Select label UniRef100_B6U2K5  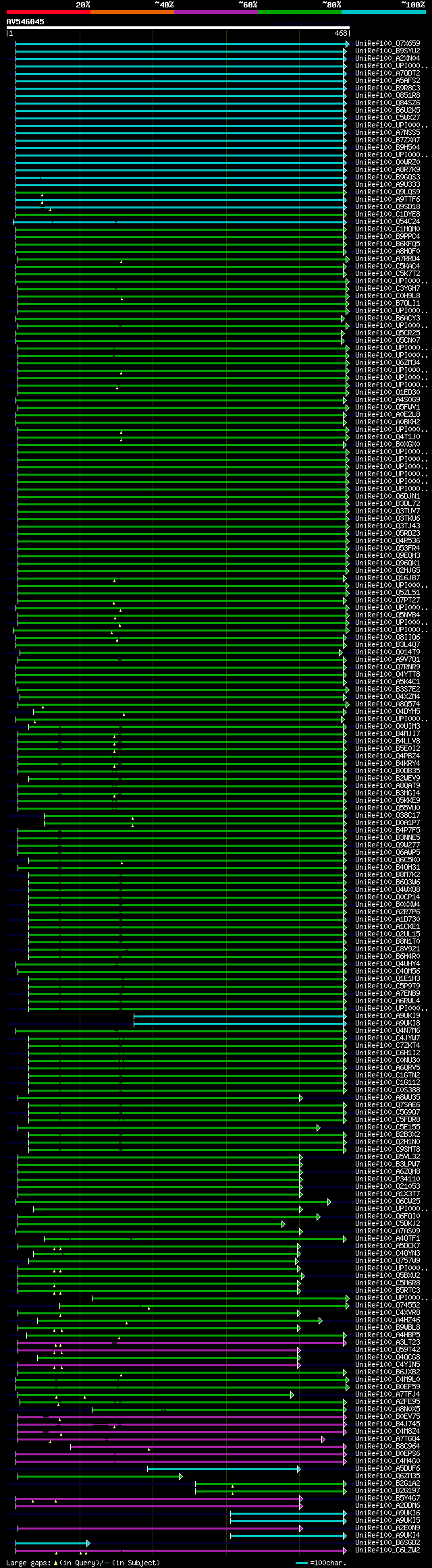coord(387,111)
